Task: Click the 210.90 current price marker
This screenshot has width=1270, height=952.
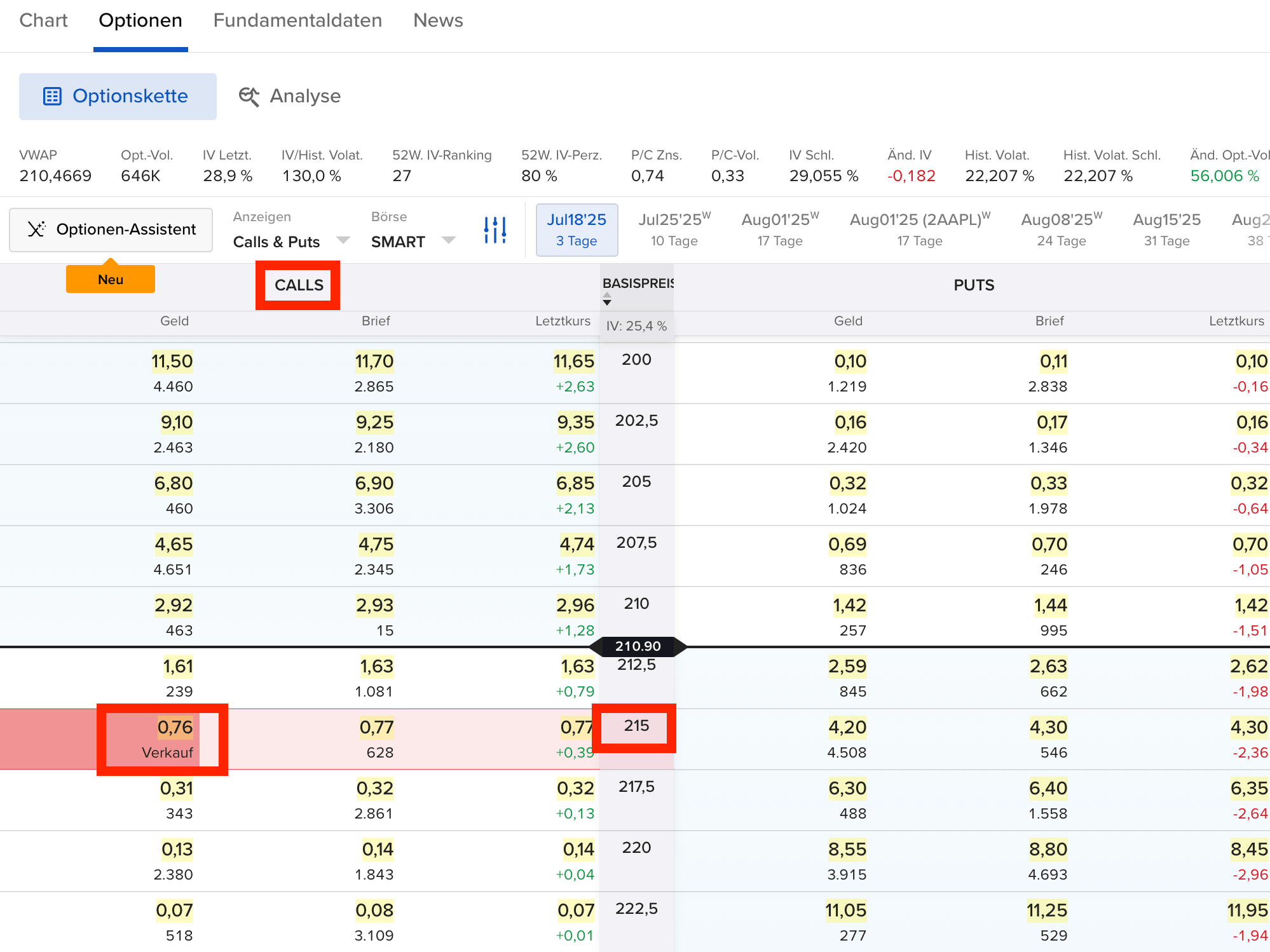Action: pyautogui.click(x=638, y=646)
